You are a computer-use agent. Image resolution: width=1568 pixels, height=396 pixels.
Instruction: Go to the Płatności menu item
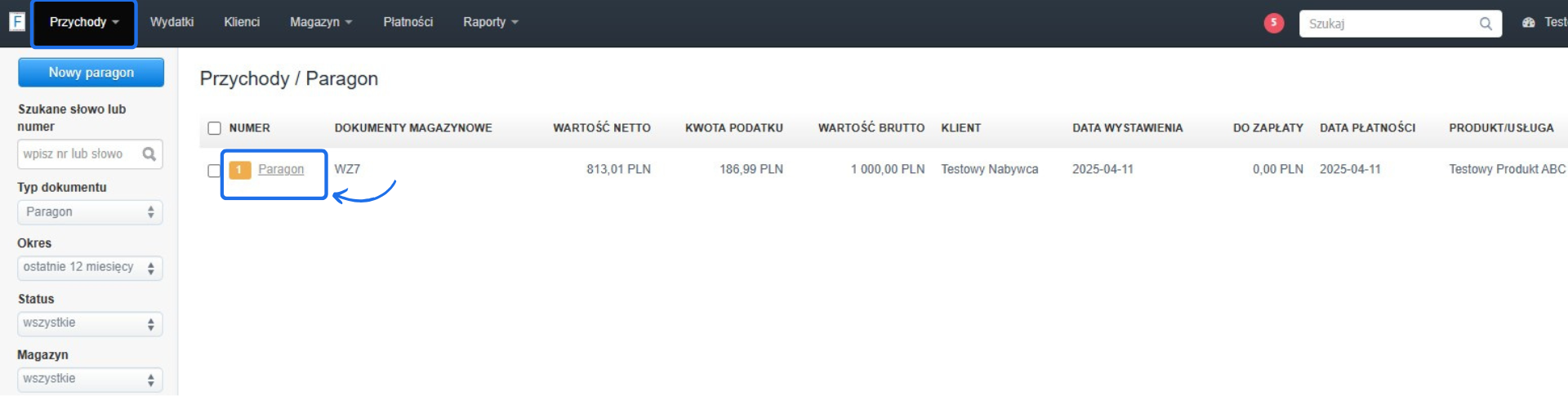[408, 22]
